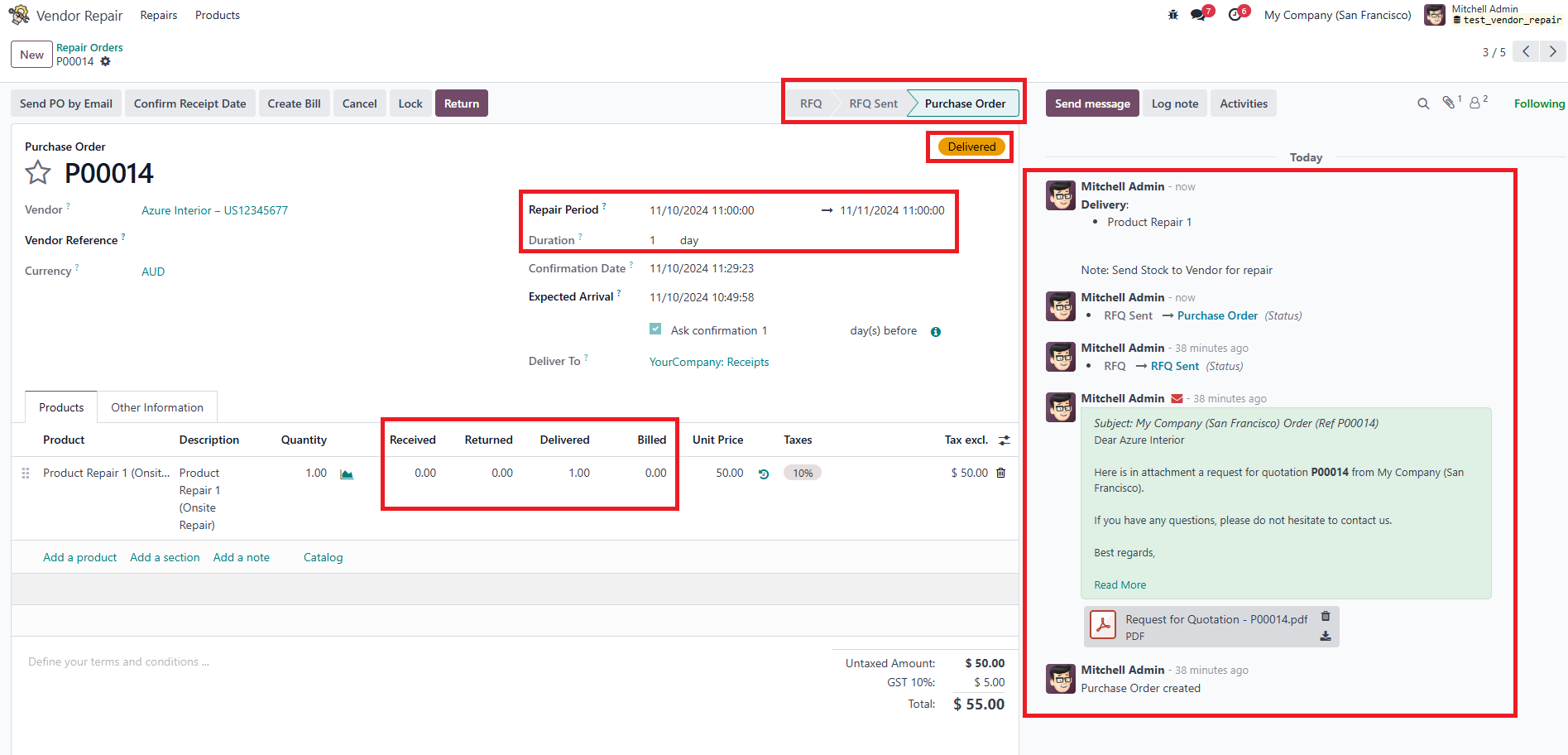This screenshot has width=1568, height=755.
Task: Click the reset unit price arrow icon
Action: point(764,474)
